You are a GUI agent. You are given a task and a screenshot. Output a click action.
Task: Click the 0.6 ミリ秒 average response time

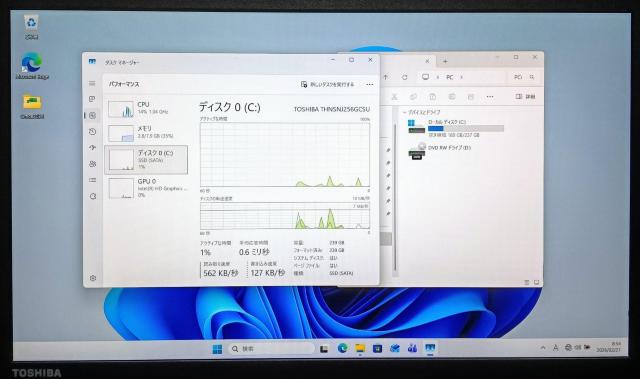pos(254,252)
